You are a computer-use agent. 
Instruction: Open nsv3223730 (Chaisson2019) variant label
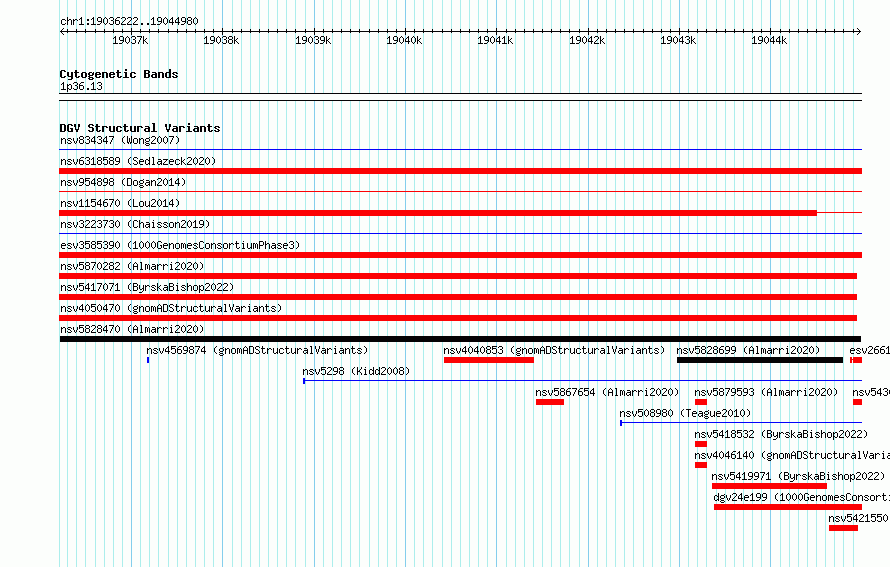click(135, 224)
